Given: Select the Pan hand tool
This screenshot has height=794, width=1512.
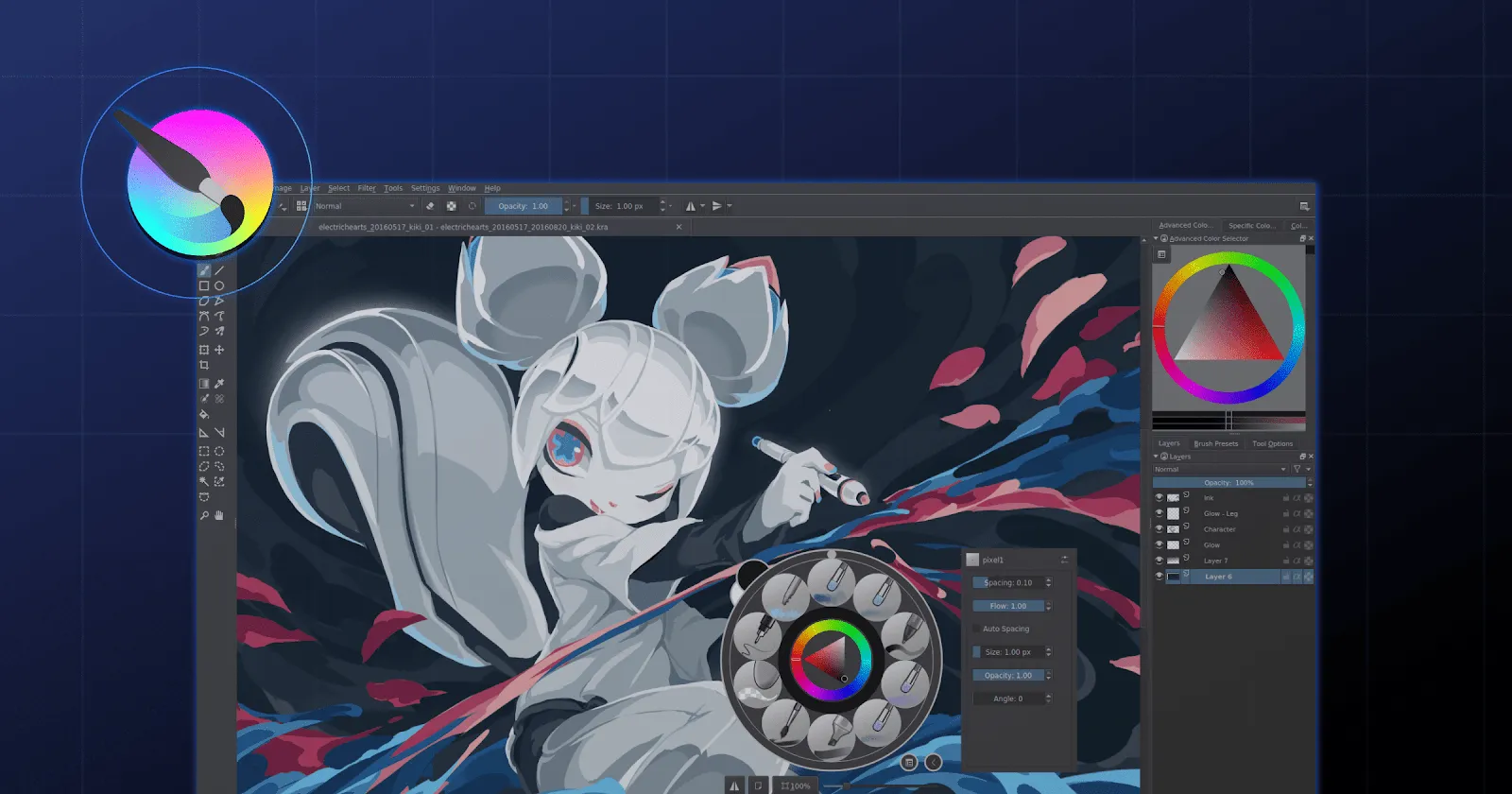Looking at the screenshot, I should click(219, 515).
